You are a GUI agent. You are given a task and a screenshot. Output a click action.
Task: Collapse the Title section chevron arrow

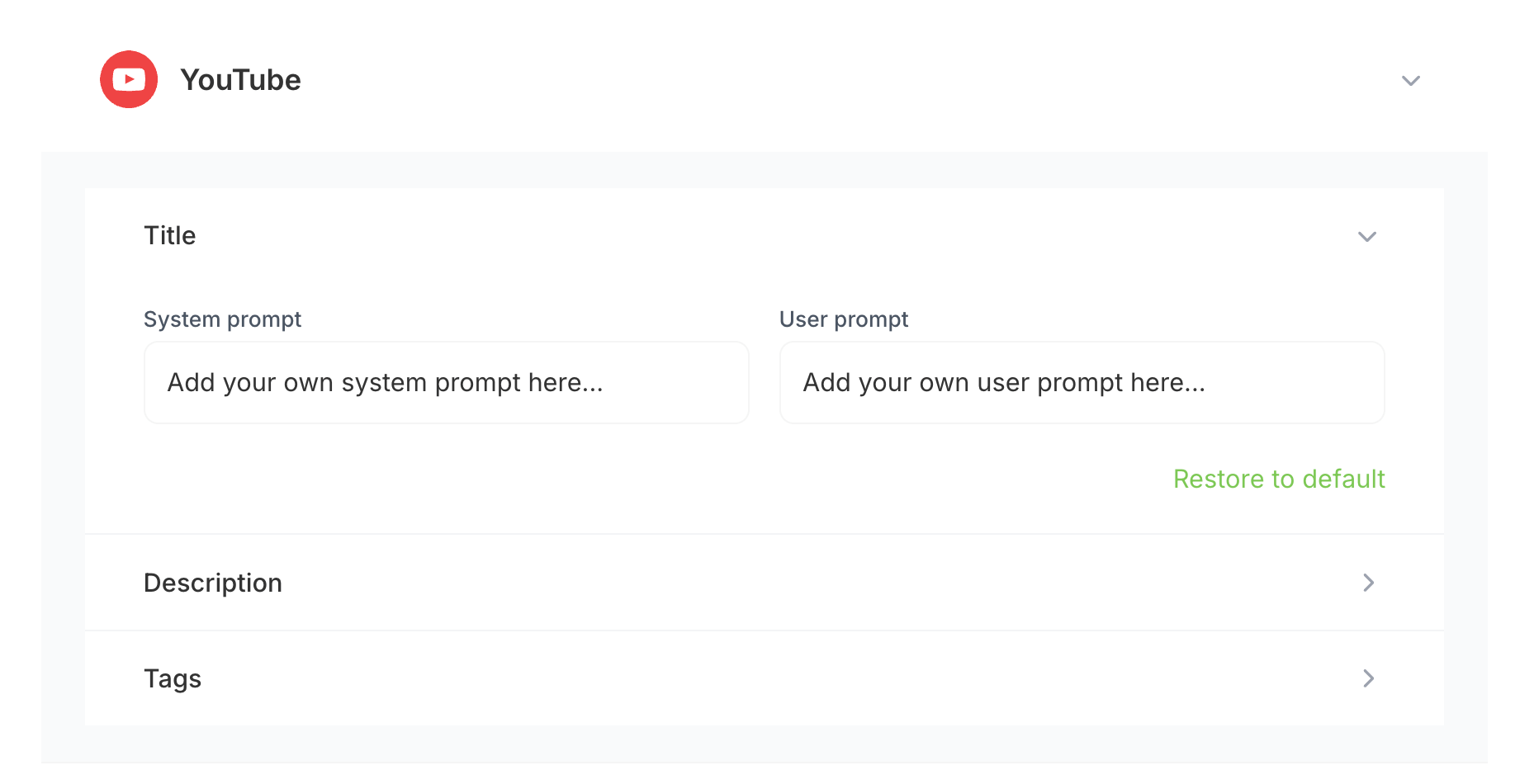tap(1367, 237)
